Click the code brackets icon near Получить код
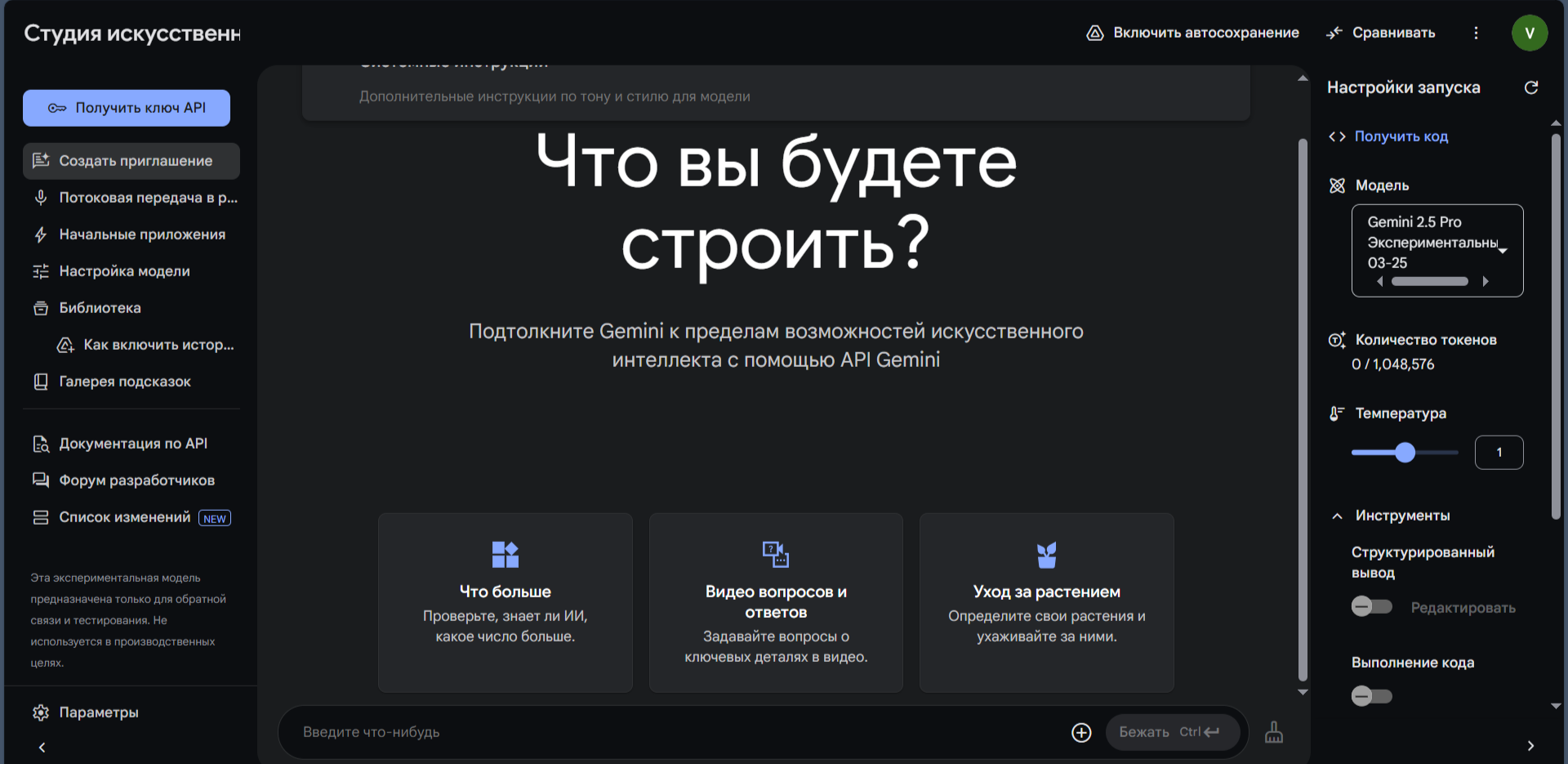This screenshot has height=764, width=1568. point(1337,136)
